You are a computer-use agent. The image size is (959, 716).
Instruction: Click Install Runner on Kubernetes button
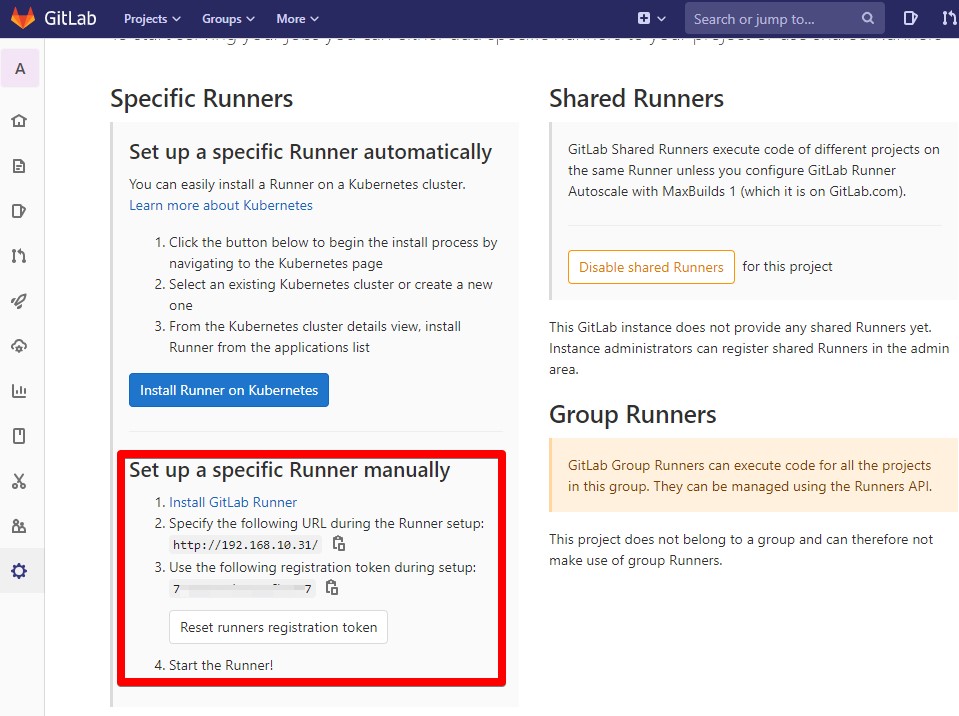[229, 390]
